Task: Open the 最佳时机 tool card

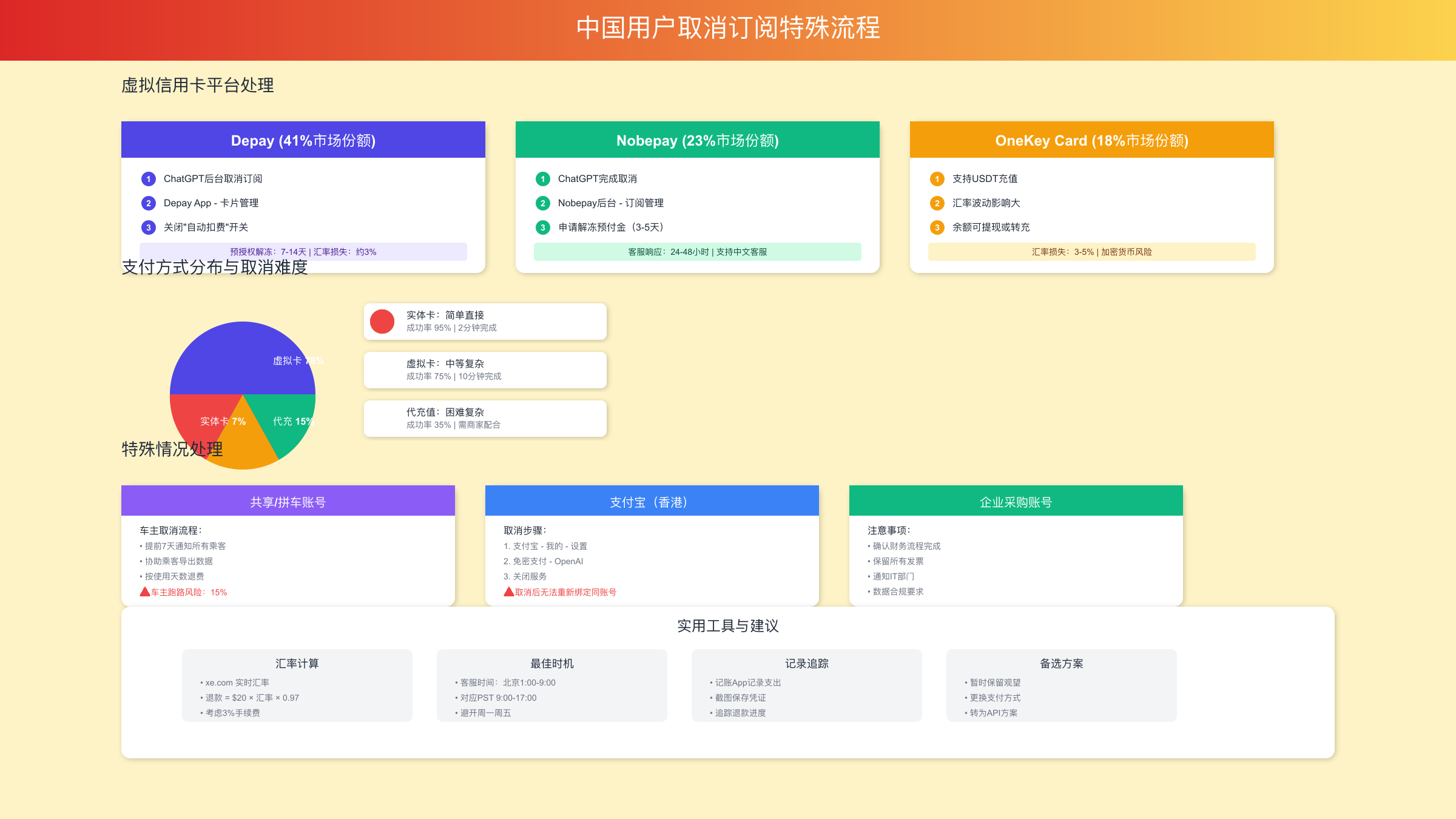Action: [x=552, y=686]
